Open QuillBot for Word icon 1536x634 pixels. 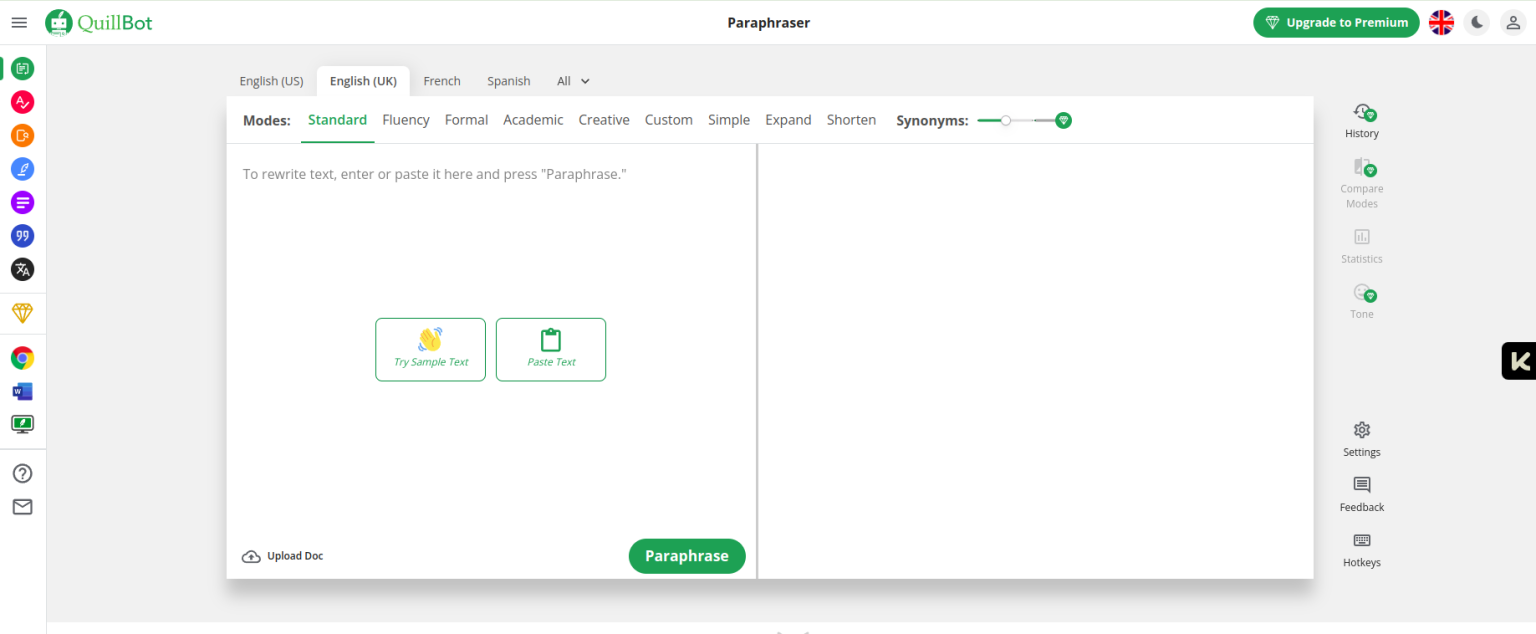(x=22, y=391)
